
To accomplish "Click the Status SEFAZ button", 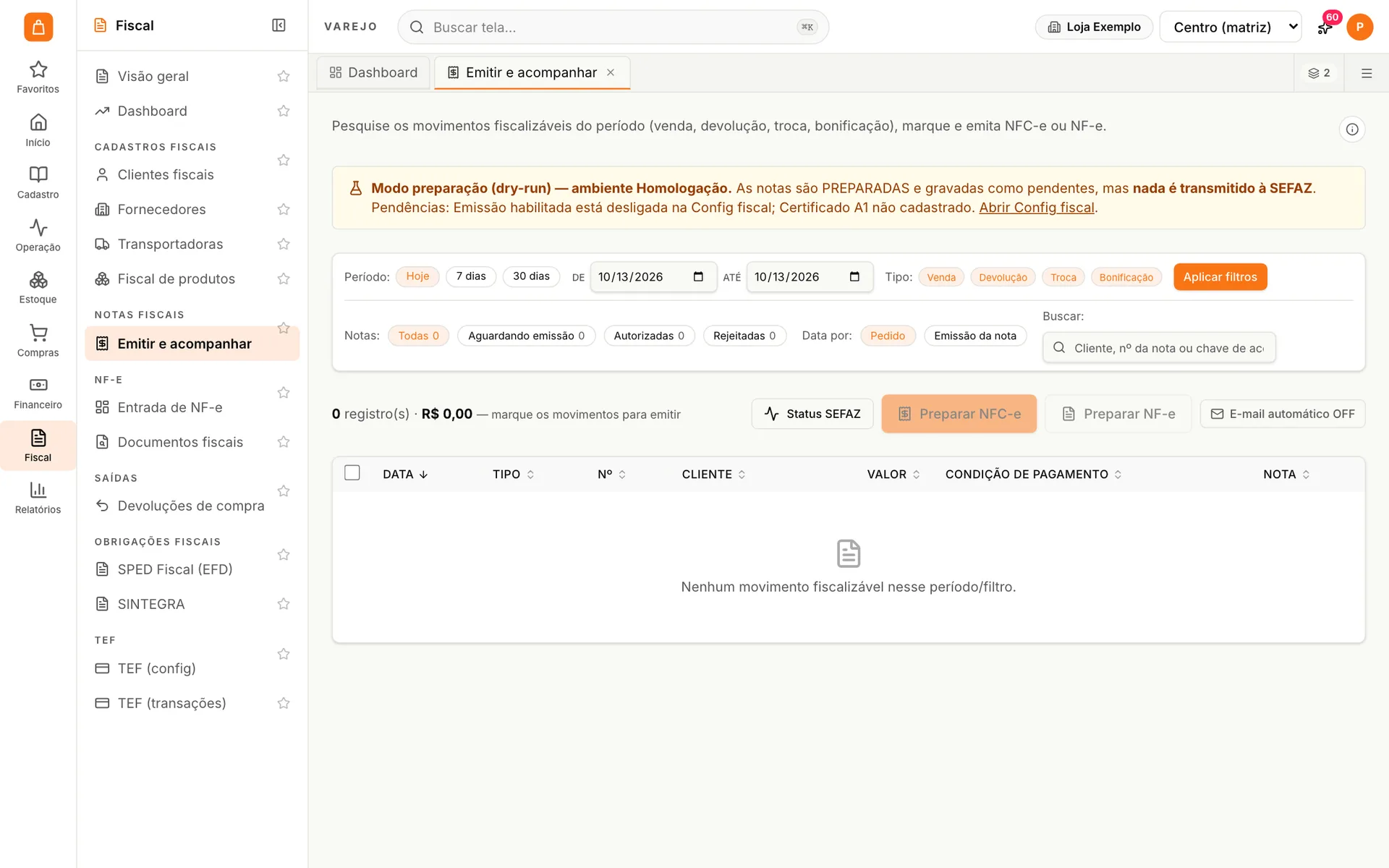I will click(x=812, y=414).
